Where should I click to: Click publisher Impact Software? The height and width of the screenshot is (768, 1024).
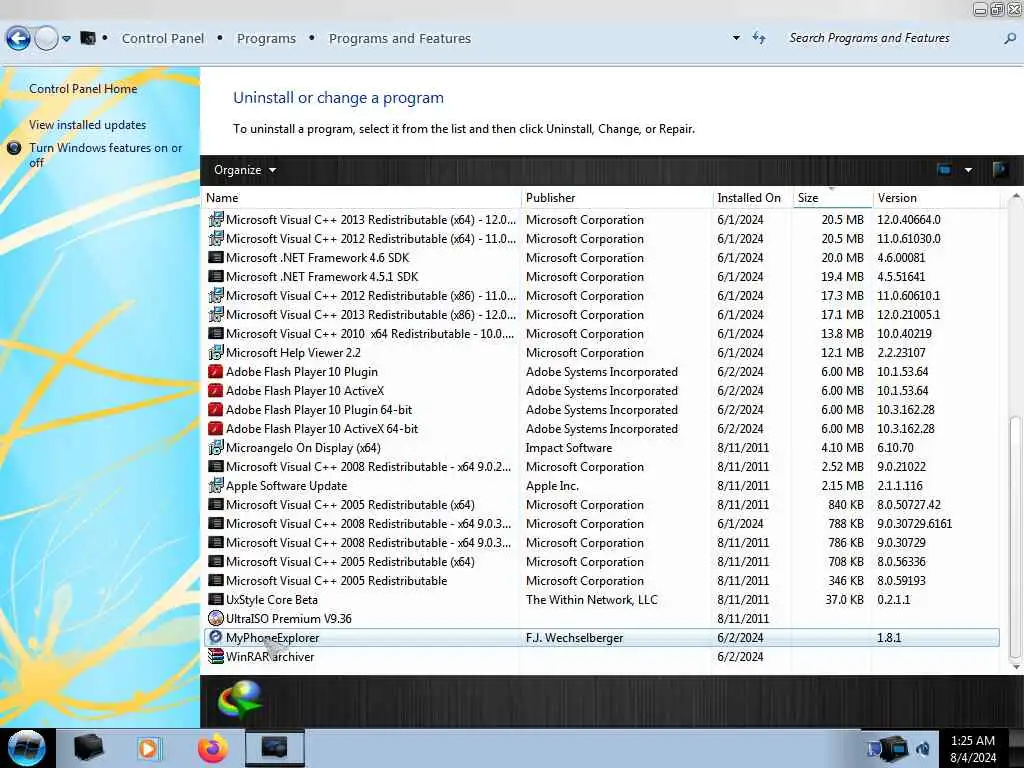click(569, 447)
